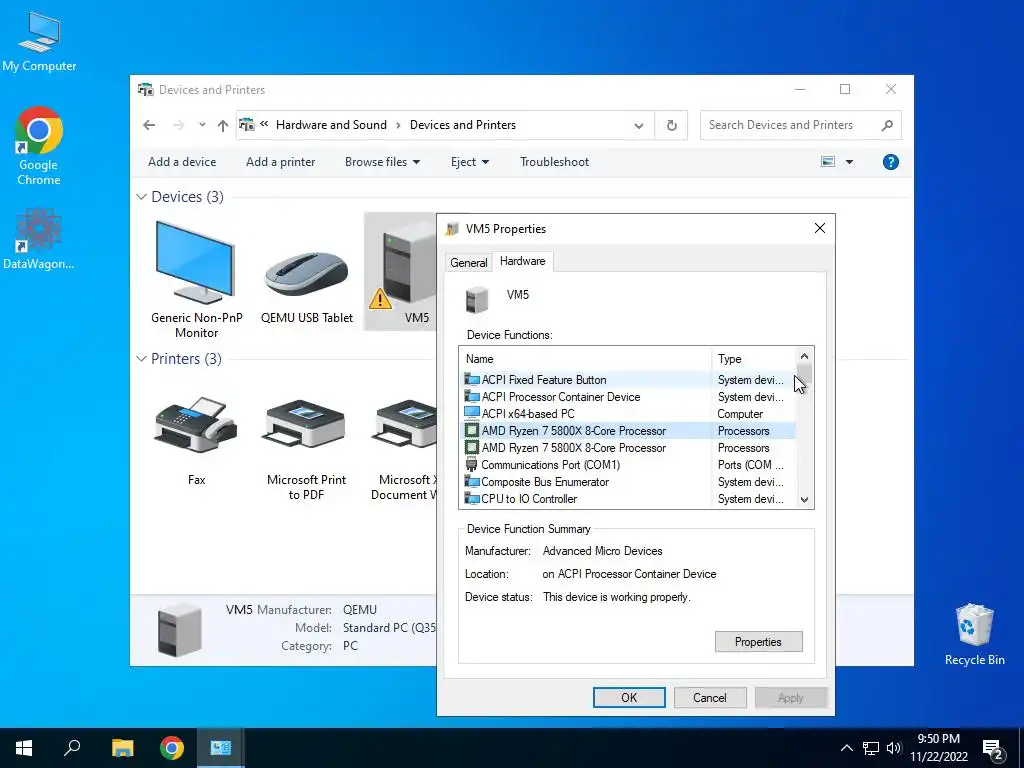The image size is (1024, 768).
Task: Open the volume tray icon
Action: pos(894,748)
